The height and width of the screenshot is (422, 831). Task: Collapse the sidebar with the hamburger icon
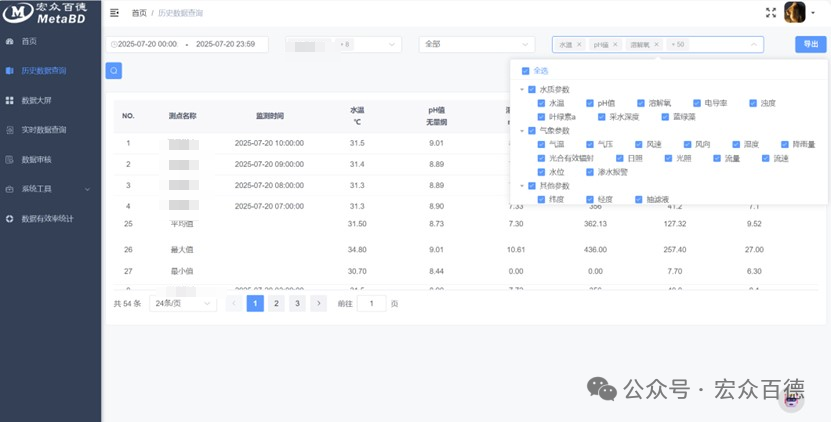tap(114, 13)
